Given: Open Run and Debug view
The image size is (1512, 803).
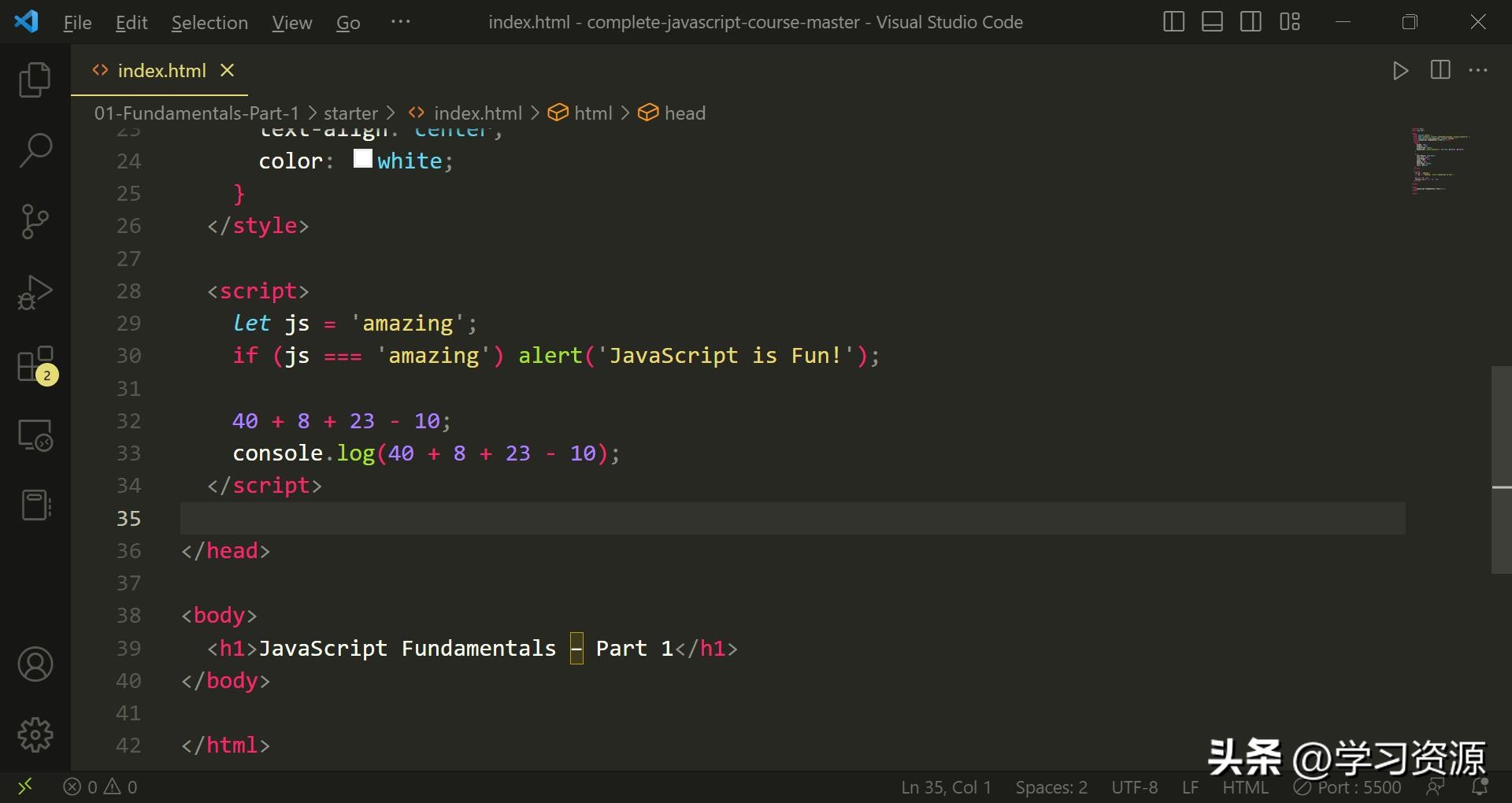Looking at the screenshot, I should tap(35, 292).
